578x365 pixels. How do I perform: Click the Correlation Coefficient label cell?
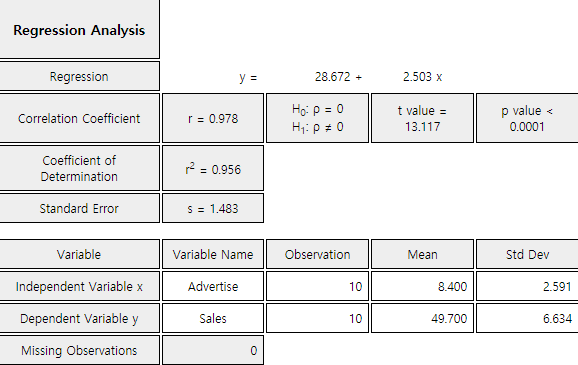(x=79, y=118)
